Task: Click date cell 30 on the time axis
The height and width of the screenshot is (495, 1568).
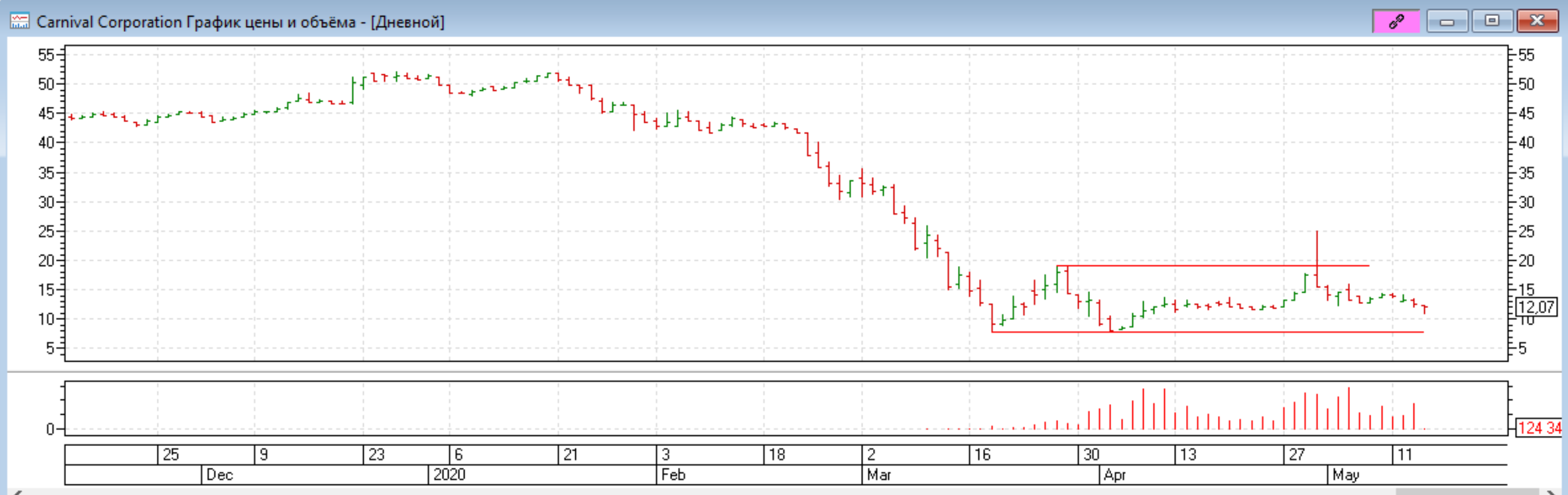Action: [x=1091, y=455]
